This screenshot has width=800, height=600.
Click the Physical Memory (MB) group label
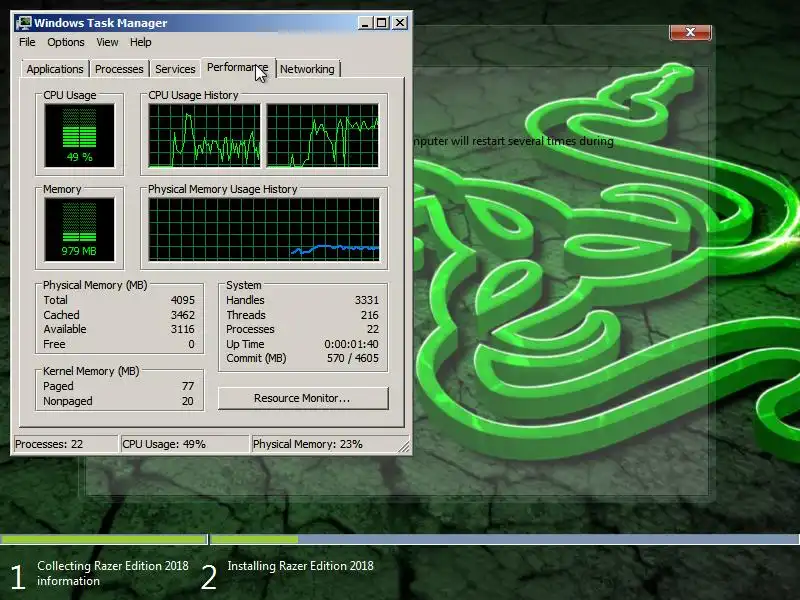point(95,285)
